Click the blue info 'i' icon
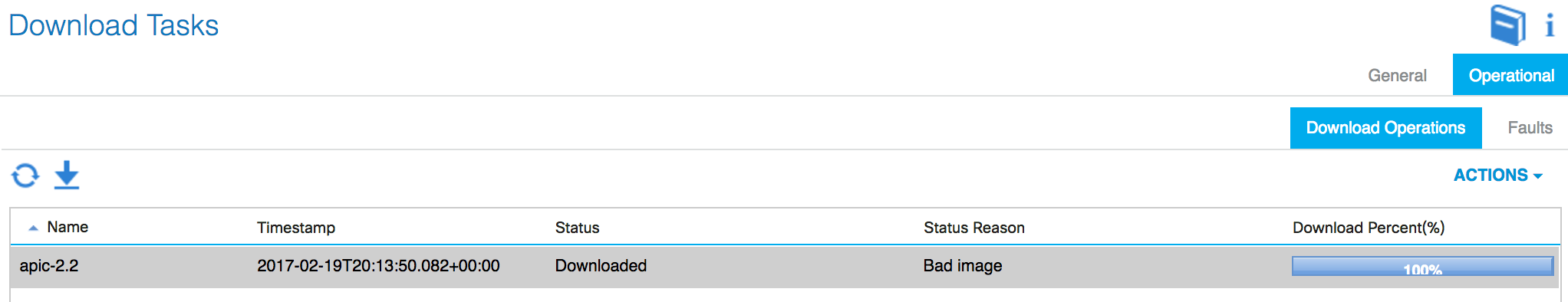1568x302 pixels. point(1550,25)
